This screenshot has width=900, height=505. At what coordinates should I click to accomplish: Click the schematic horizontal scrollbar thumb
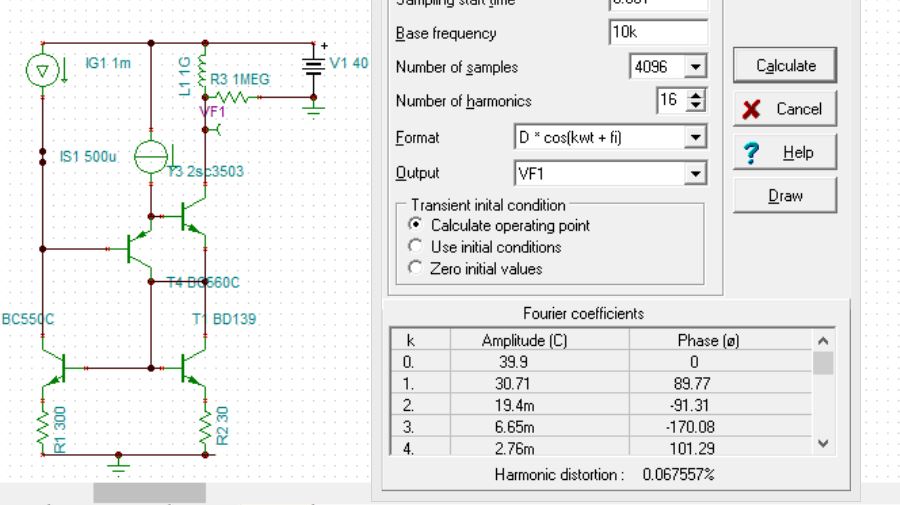pos(149,492)
